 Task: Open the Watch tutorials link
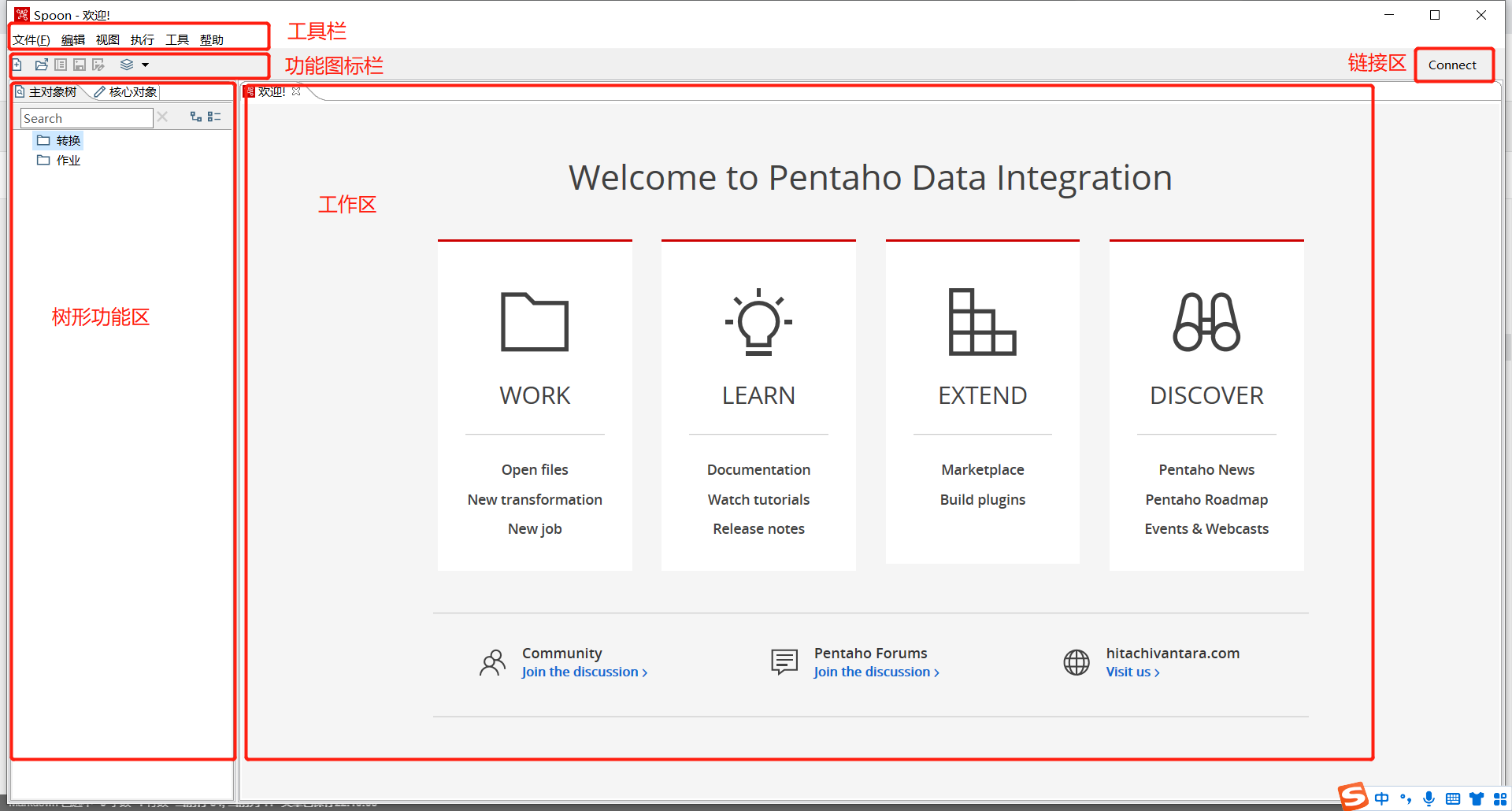[x=758, y=500]
